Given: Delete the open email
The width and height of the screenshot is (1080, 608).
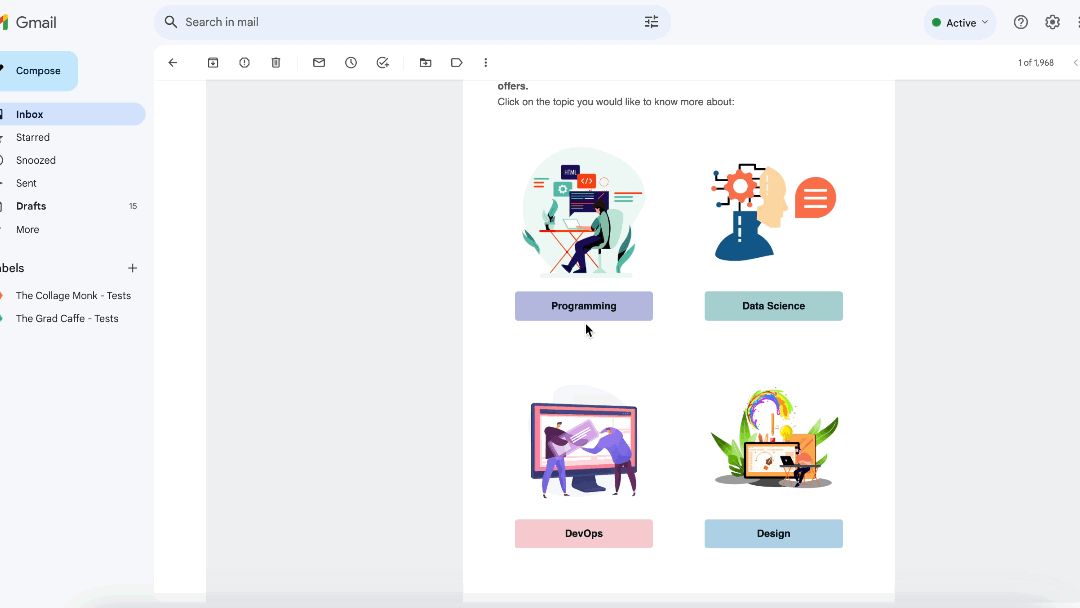Looking at the screenshot, I should coord(276,62).
